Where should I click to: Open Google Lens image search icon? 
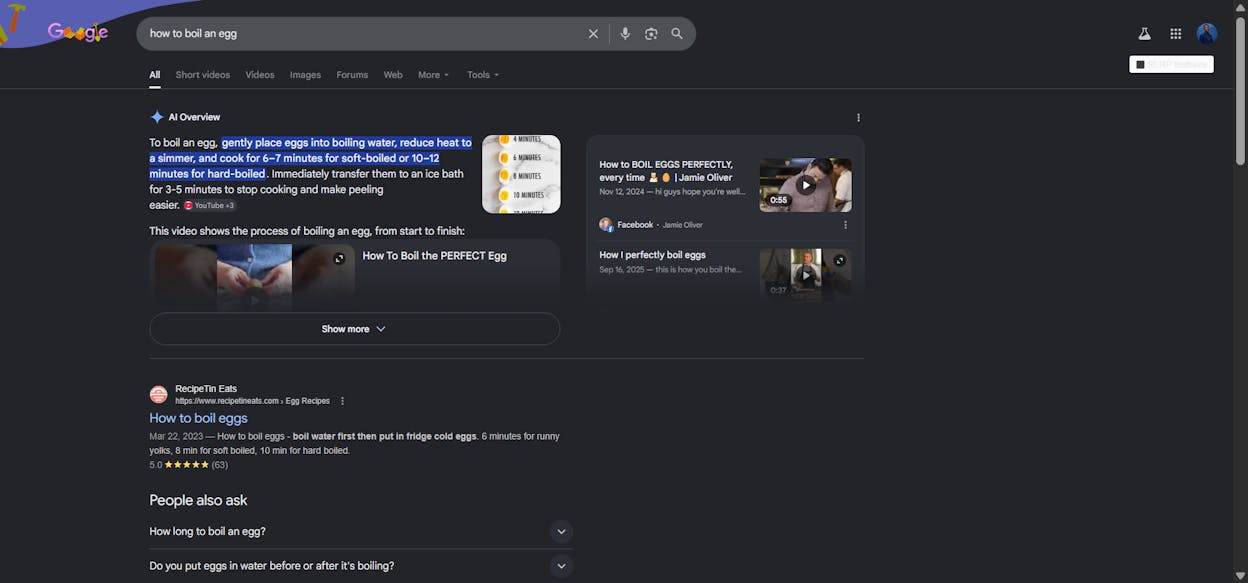click(651, 34)
